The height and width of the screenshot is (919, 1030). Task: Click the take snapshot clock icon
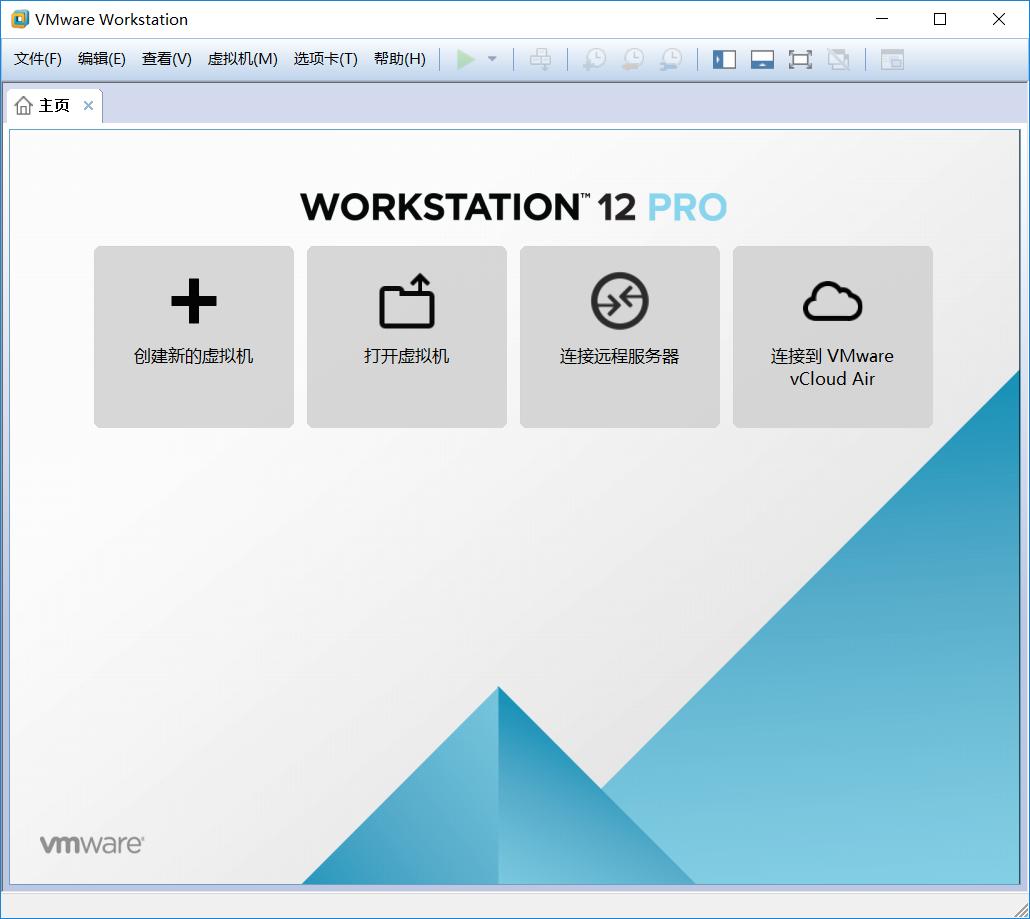click(x=595, y=59)
